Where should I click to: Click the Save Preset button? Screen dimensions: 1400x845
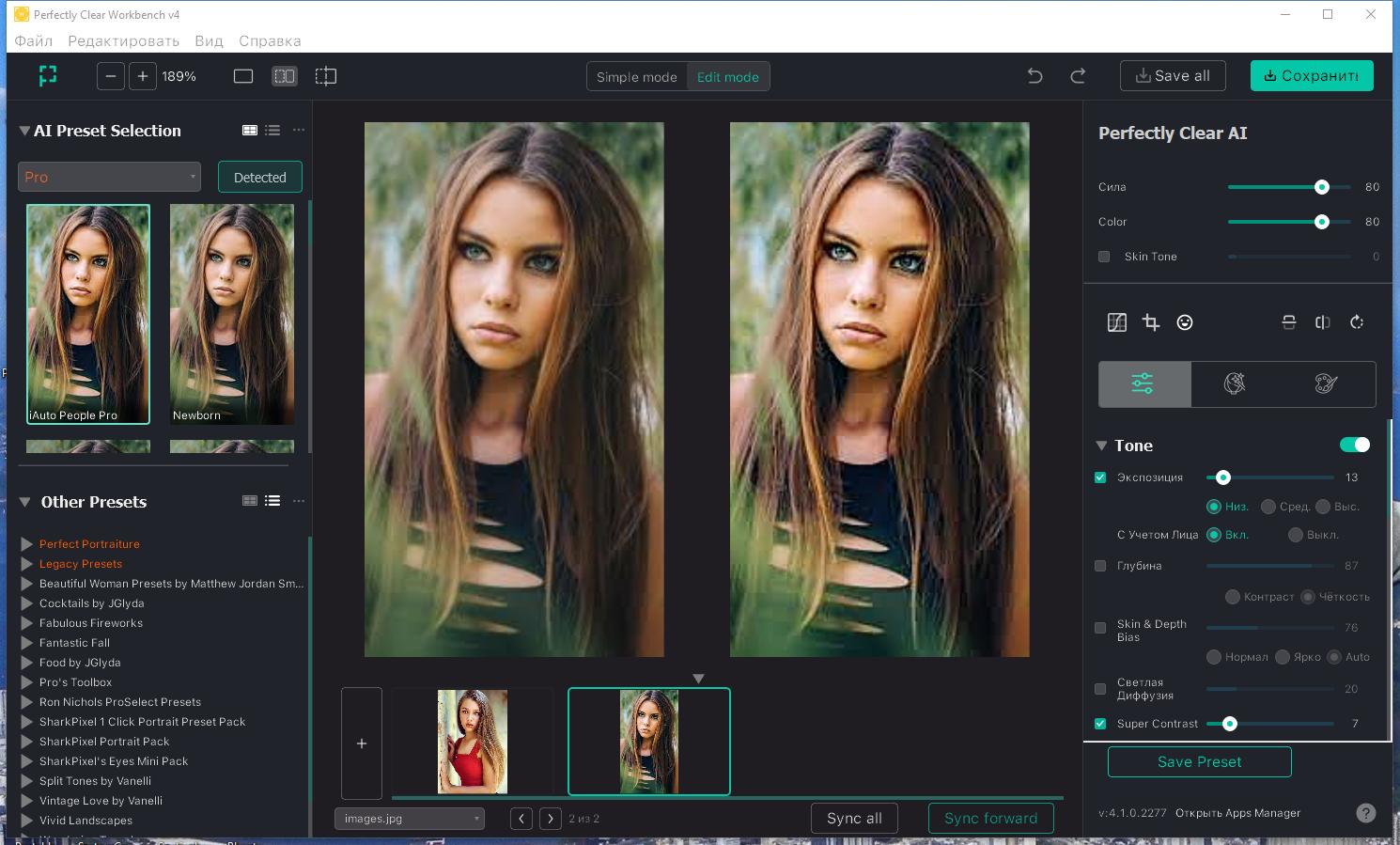[1199, 762]
